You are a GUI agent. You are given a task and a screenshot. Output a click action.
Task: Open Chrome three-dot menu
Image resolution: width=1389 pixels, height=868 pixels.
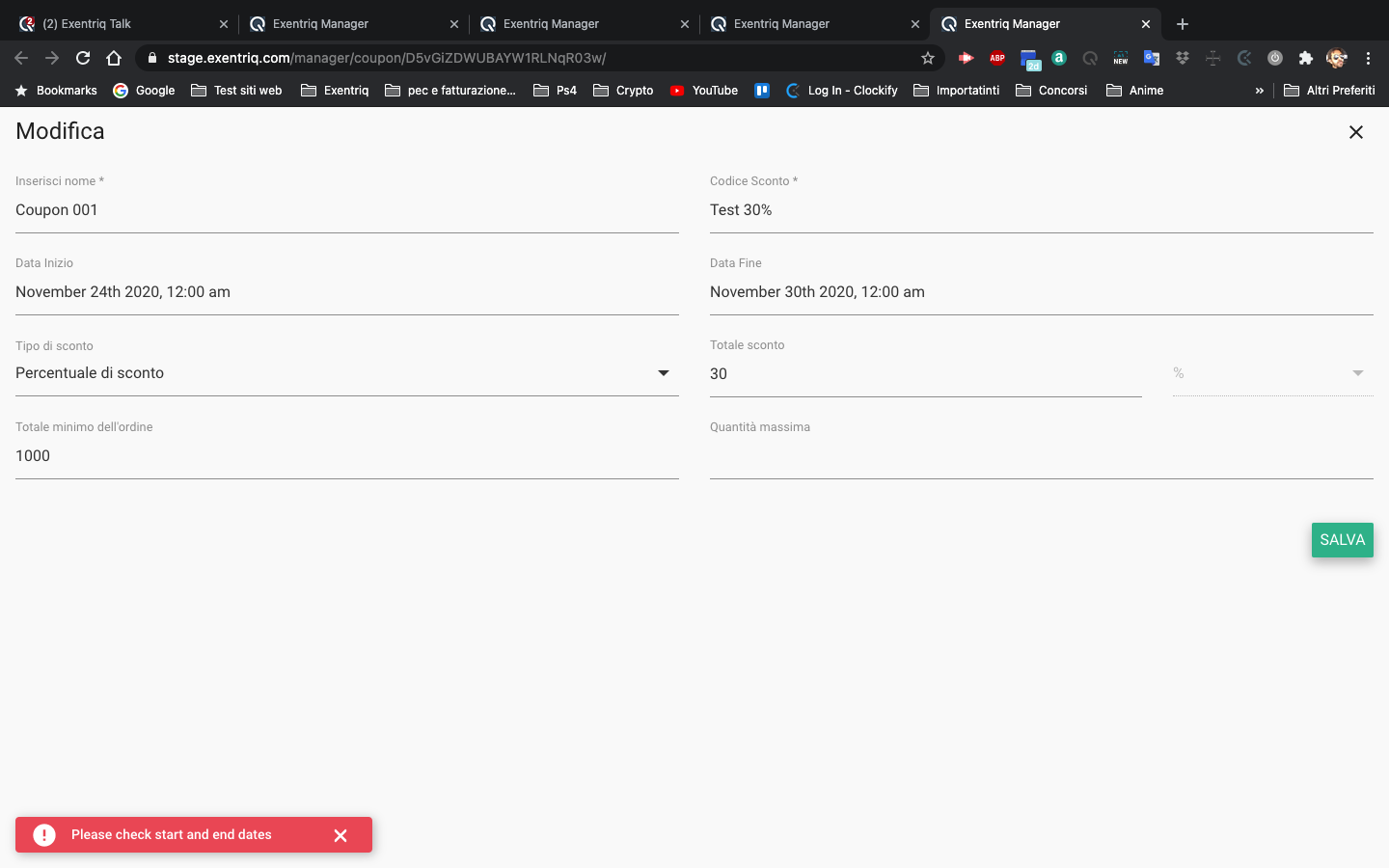pyautogui.click(x=1368, y=58)
